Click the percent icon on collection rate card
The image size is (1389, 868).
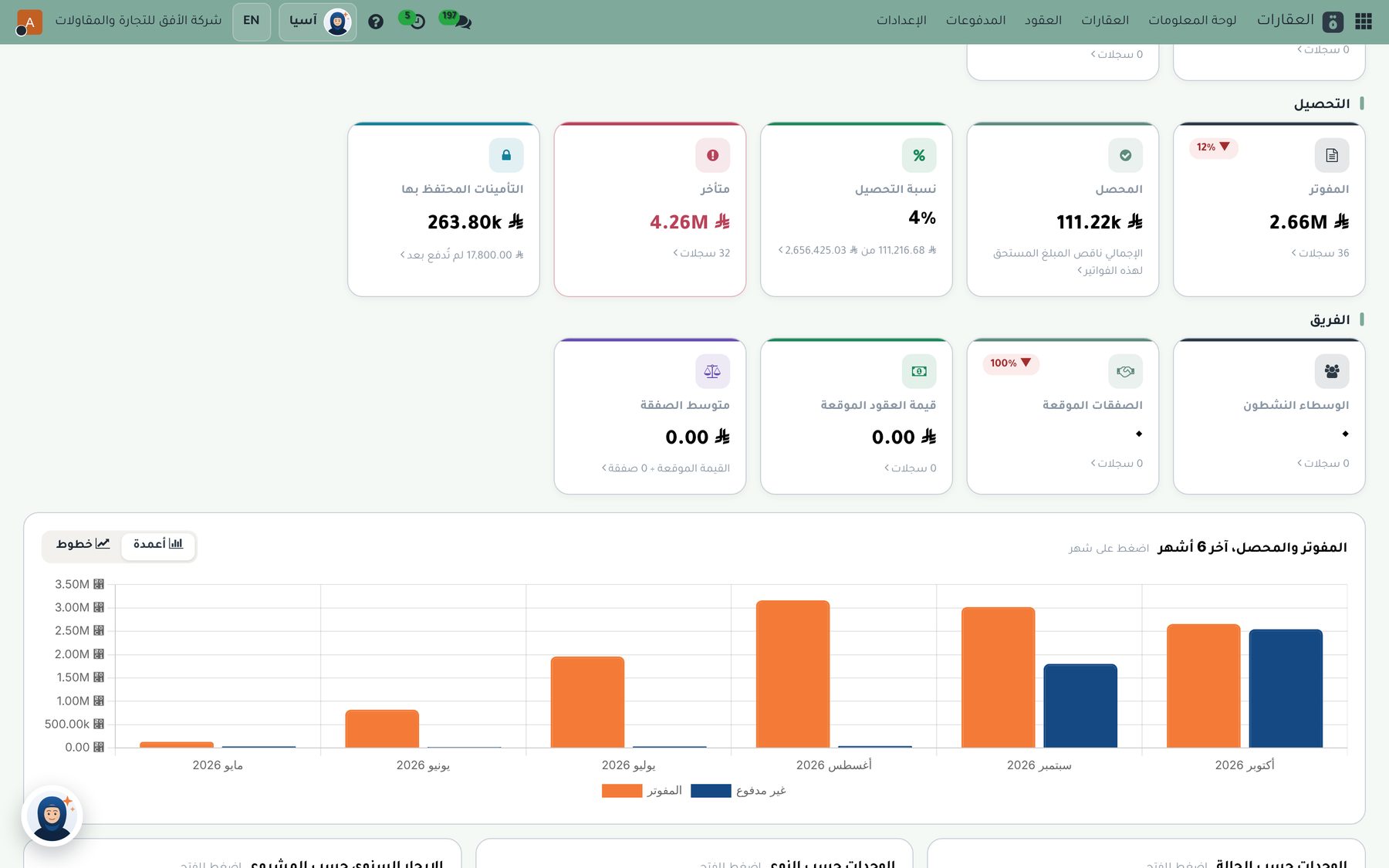(x=919, y=155)
